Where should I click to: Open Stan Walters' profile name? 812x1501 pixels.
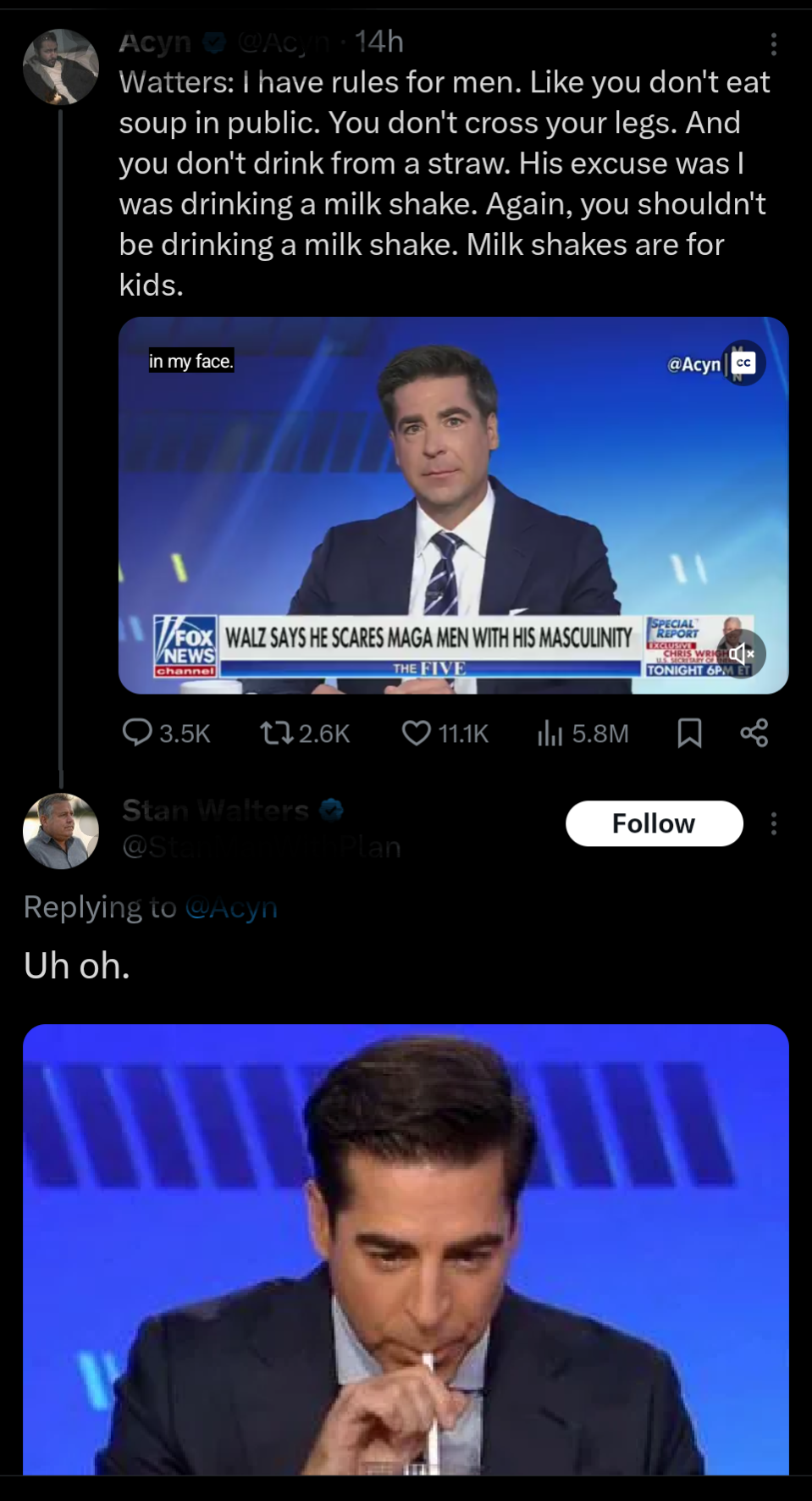tap(215, 811)
